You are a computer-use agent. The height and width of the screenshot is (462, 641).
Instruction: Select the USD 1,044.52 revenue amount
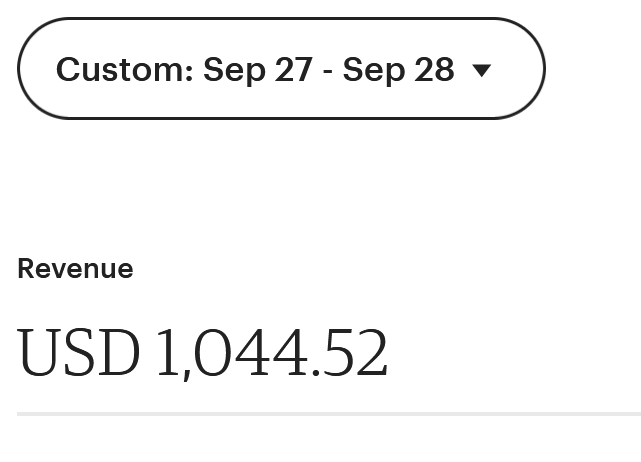tap(202, 354)
